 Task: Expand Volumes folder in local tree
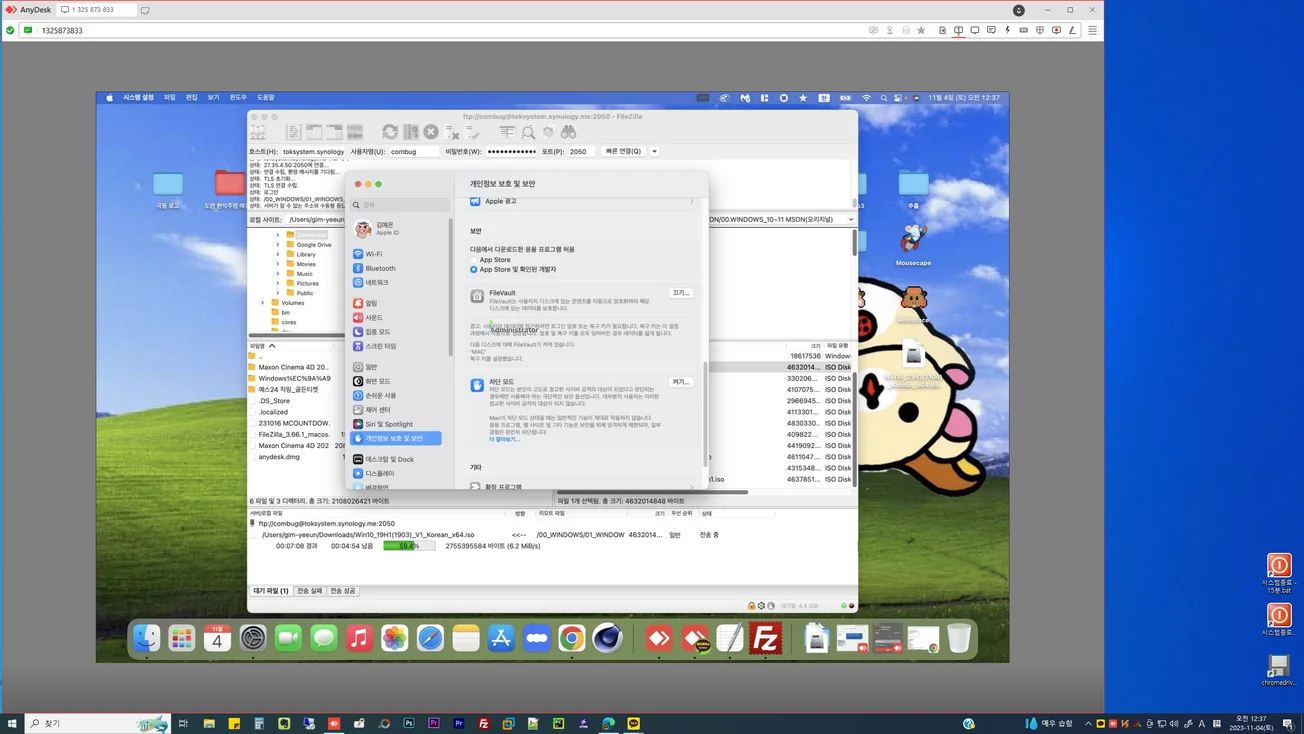[x=263, y=302]
